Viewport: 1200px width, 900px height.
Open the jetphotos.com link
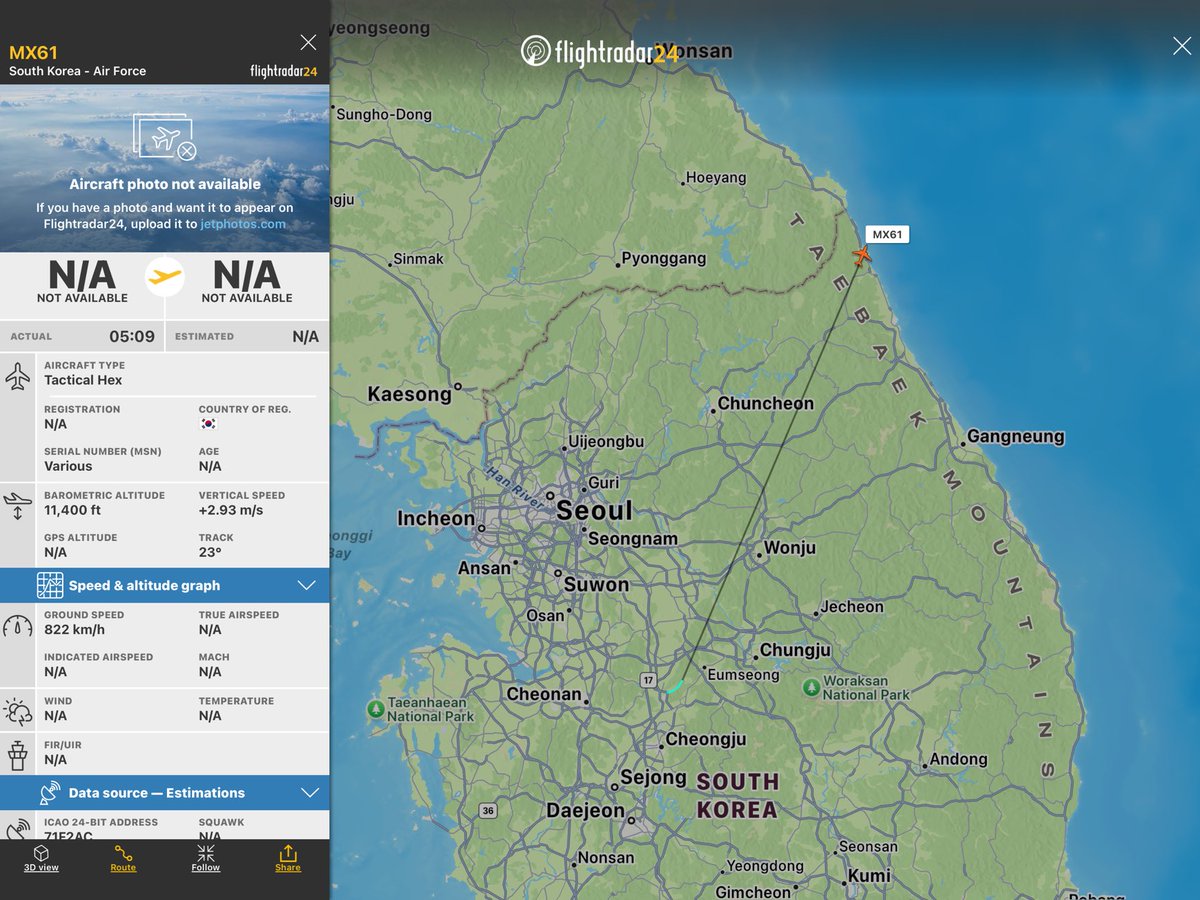243,224
